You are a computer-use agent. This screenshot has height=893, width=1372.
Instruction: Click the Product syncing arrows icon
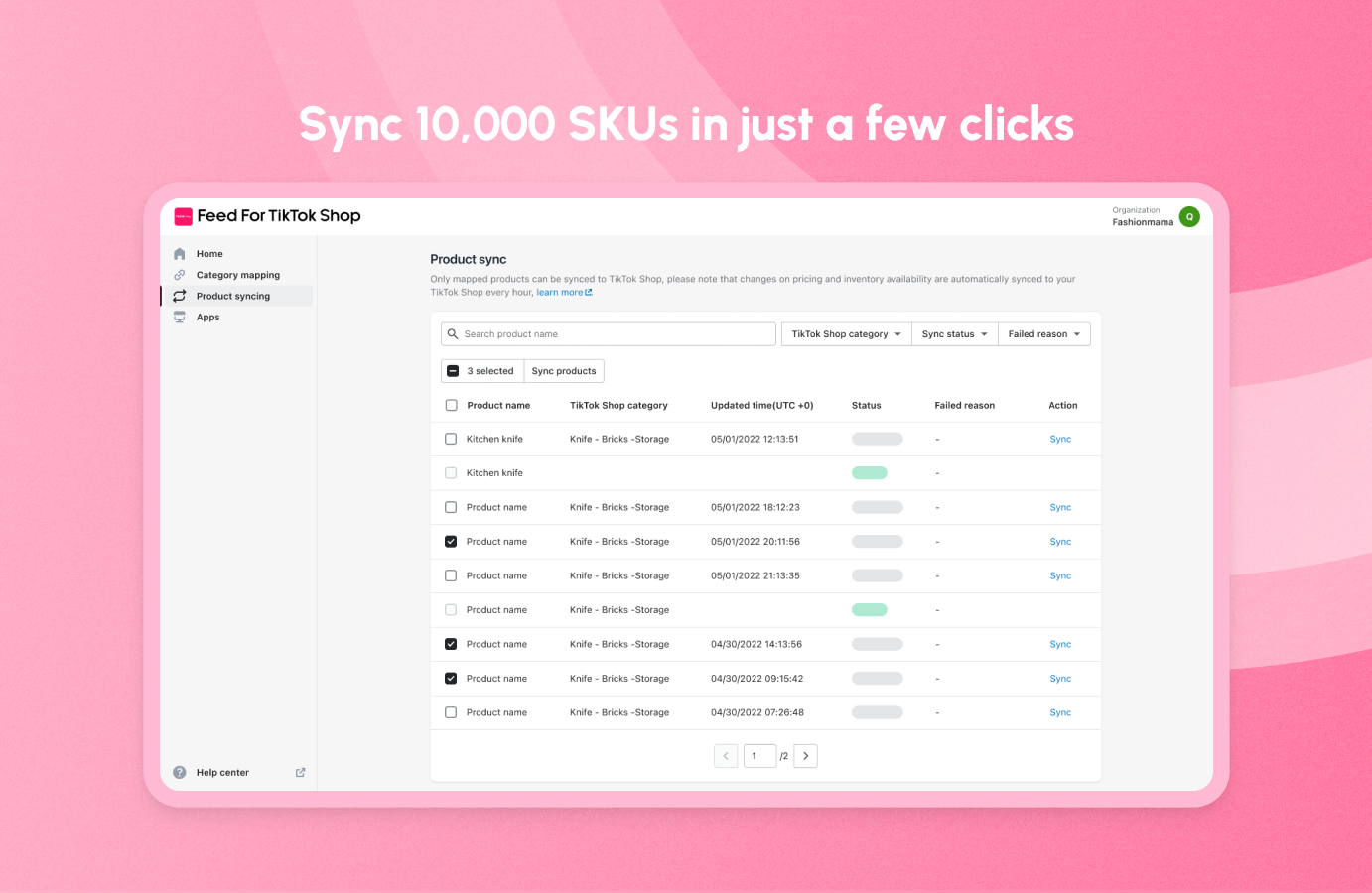(x=180, y=296)
